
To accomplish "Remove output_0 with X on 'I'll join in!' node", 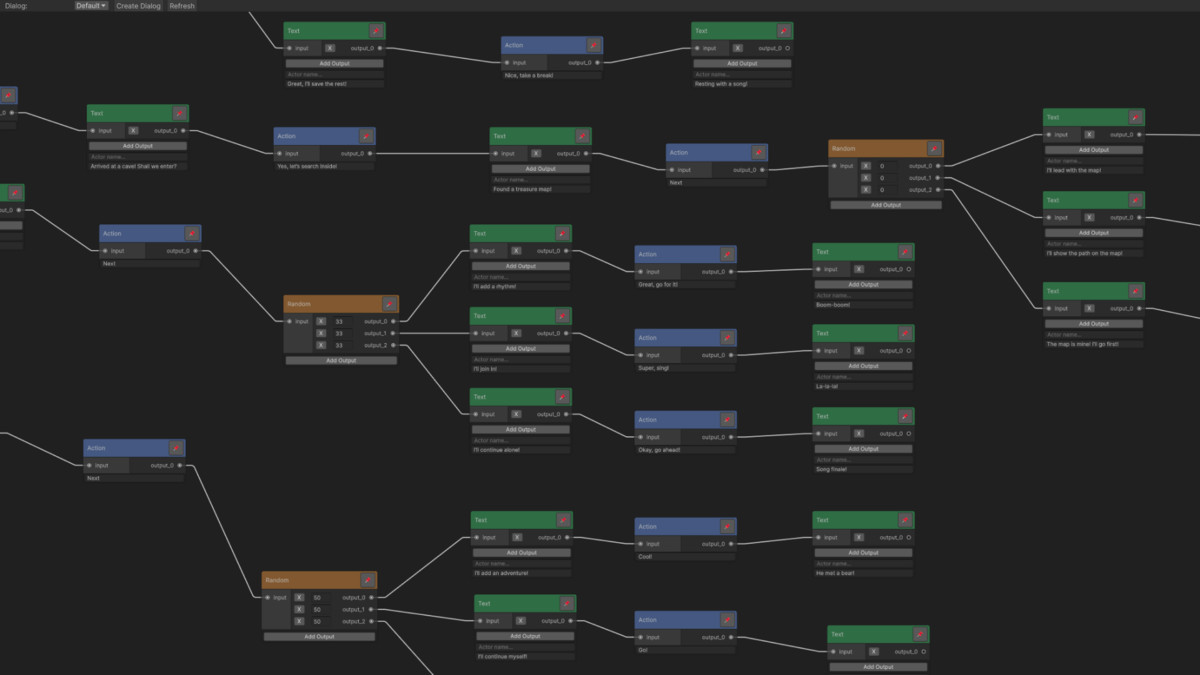I will pos(517,334).
